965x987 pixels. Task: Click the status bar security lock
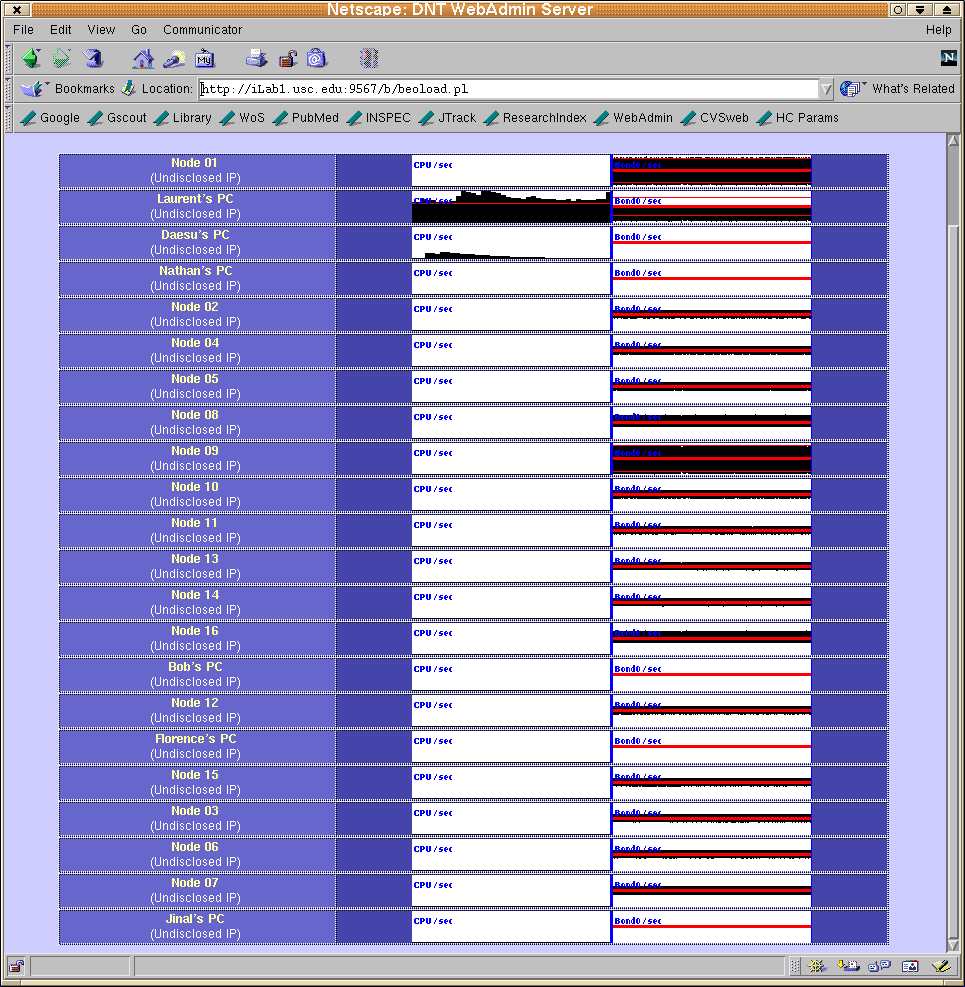(17, 966)
